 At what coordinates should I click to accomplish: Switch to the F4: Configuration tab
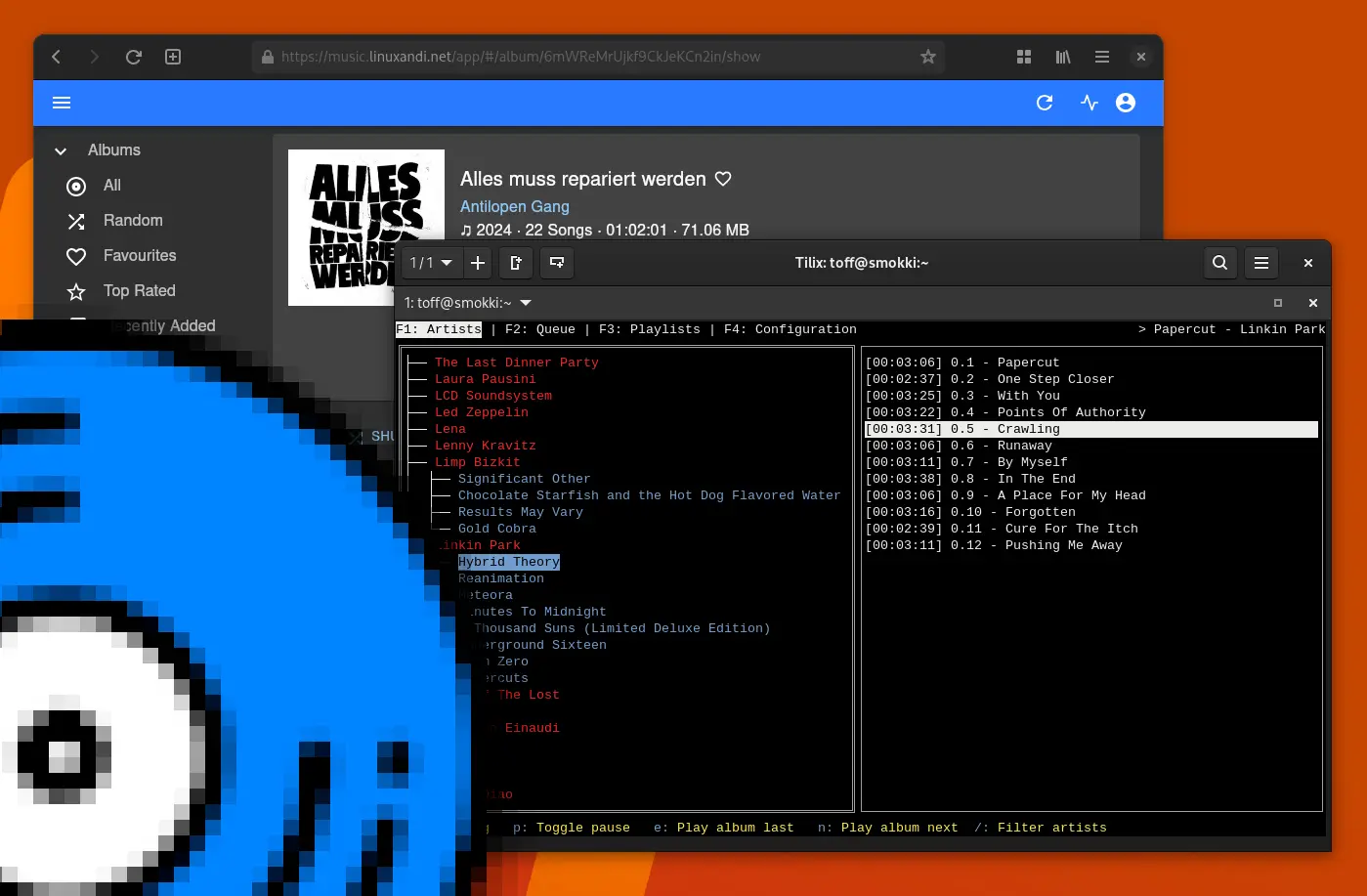pos(790,329)
